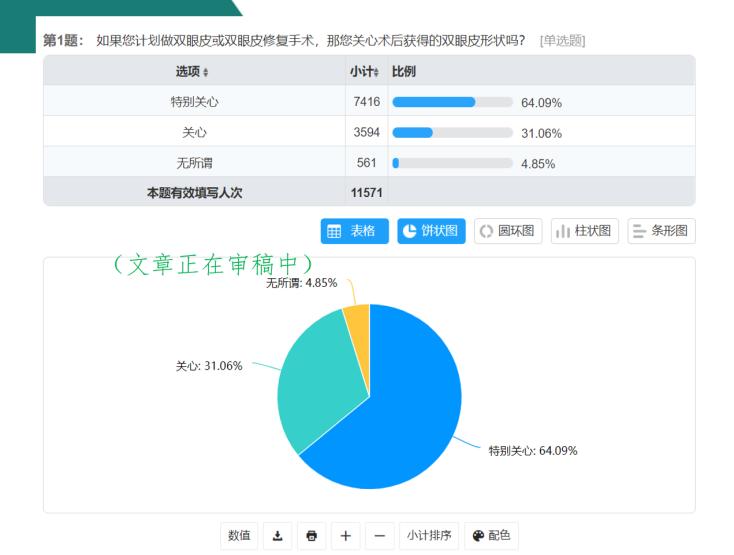734x555 pixels.
Task: Download the chart image
Action: click(278, 535)
